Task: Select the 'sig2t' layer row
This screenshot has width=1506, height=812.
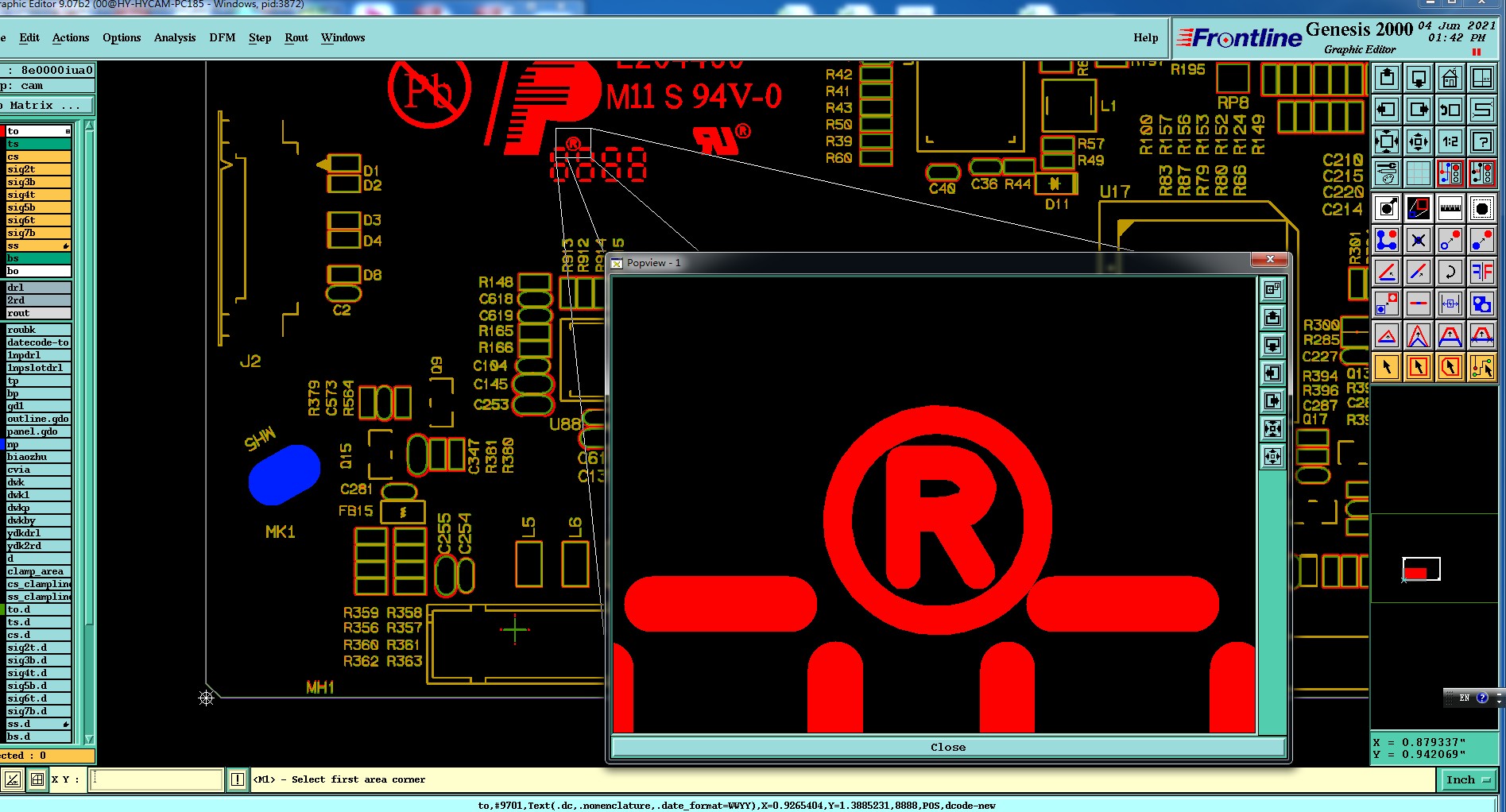Action: click(x=38, y=169)
